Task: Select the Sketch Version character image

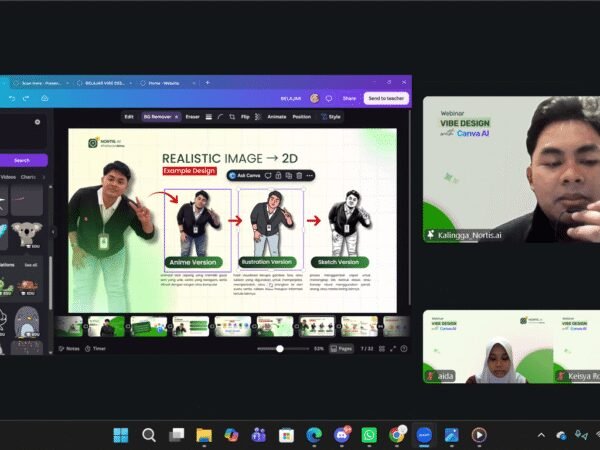Action: click(349, 223)
